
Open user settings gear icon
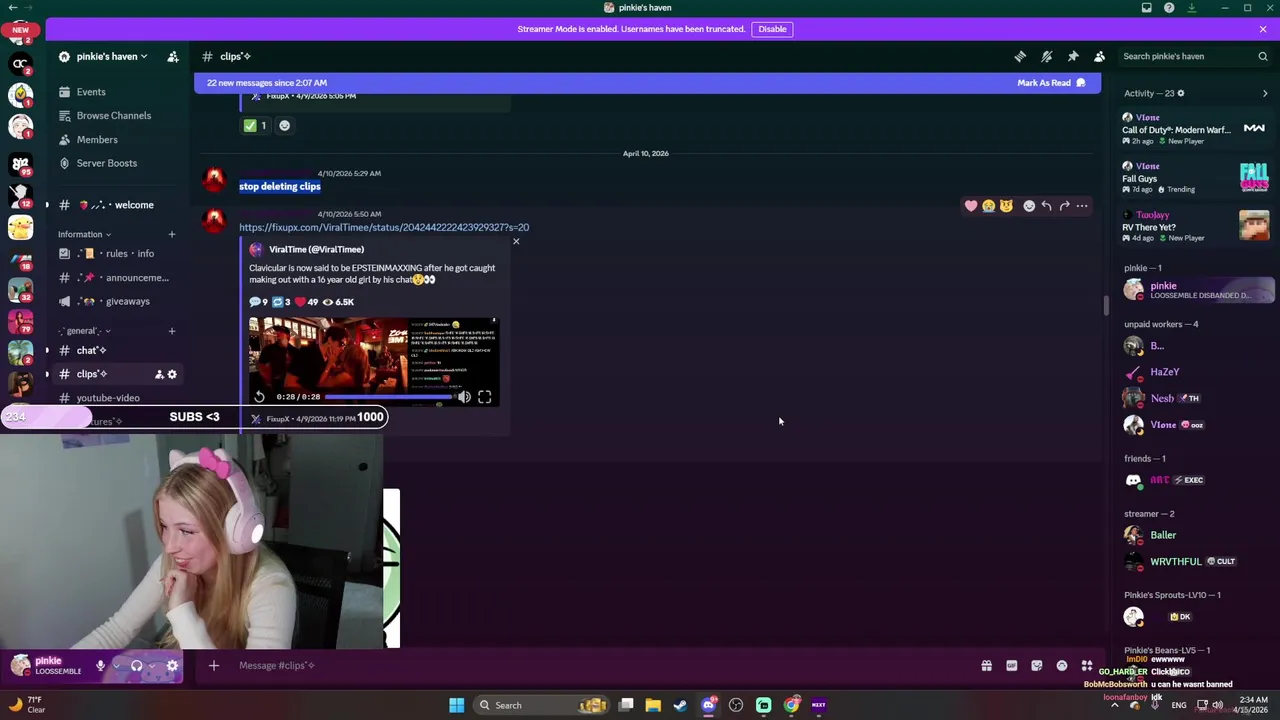pos(172,665)
